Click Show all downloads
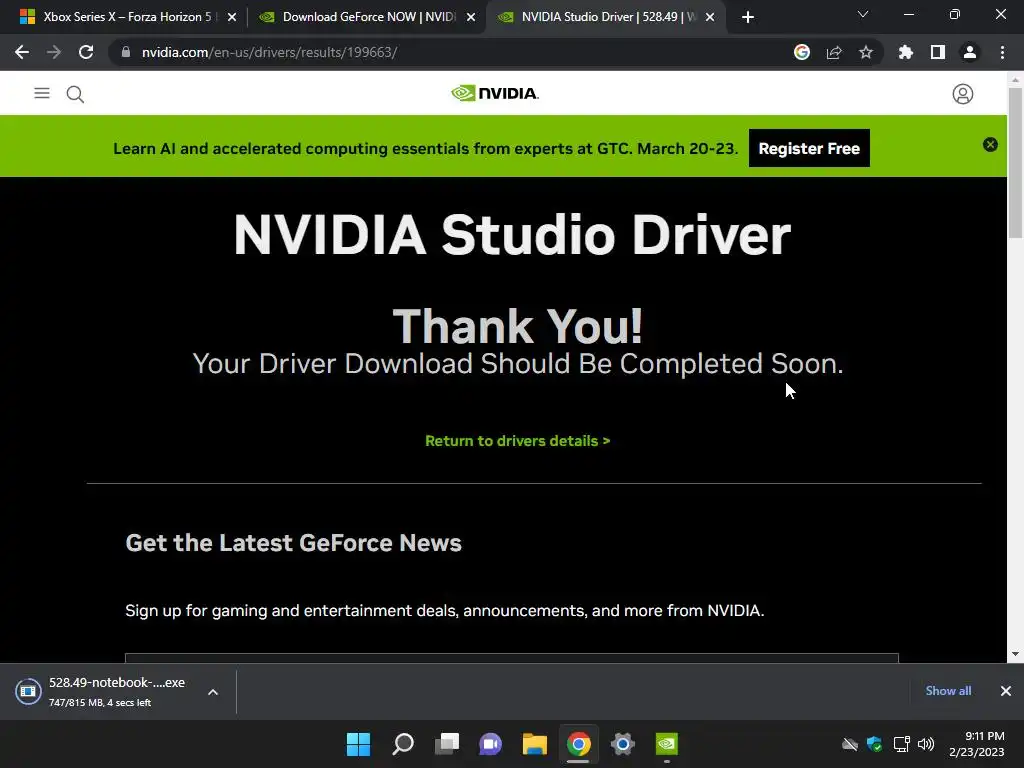 [948, 690]
